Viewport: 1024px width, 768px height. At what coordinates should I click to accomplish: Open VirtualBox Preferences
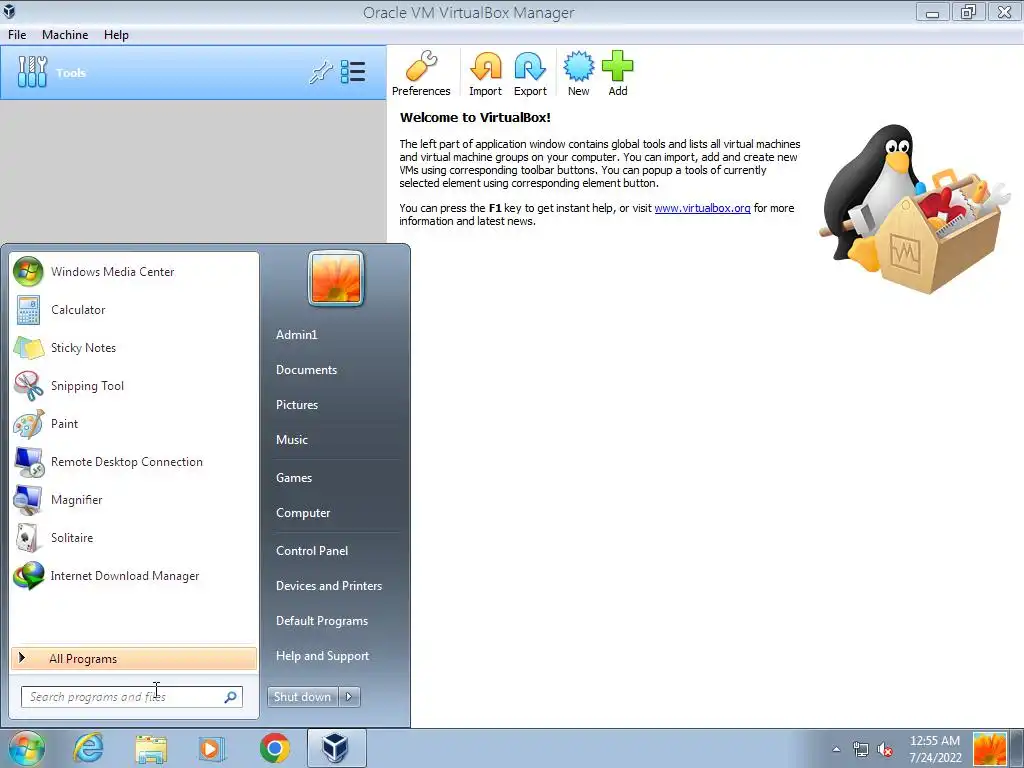click(x=421, y=74)
